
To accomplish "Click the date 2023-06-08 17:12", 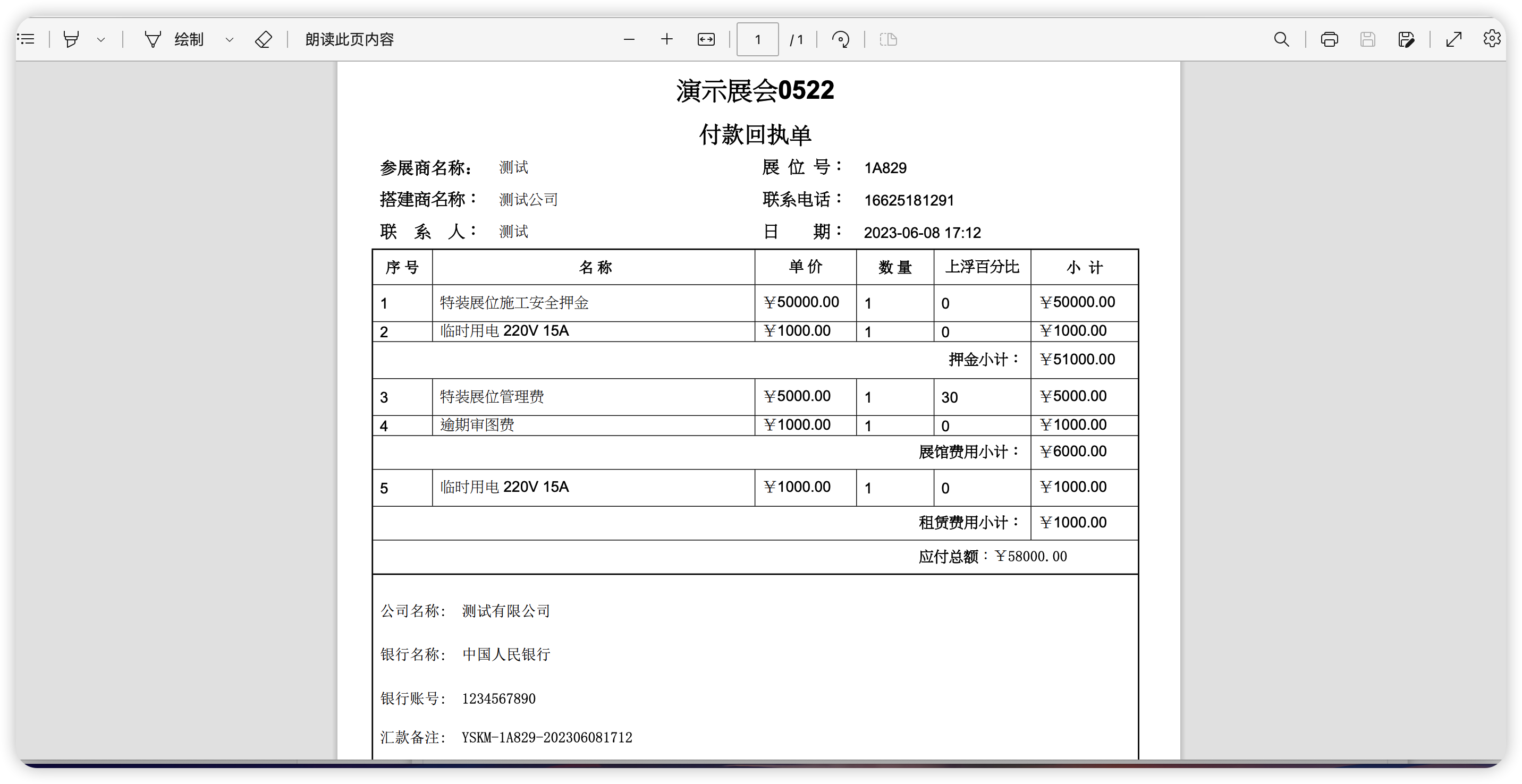I will click(x=921, y=233).
